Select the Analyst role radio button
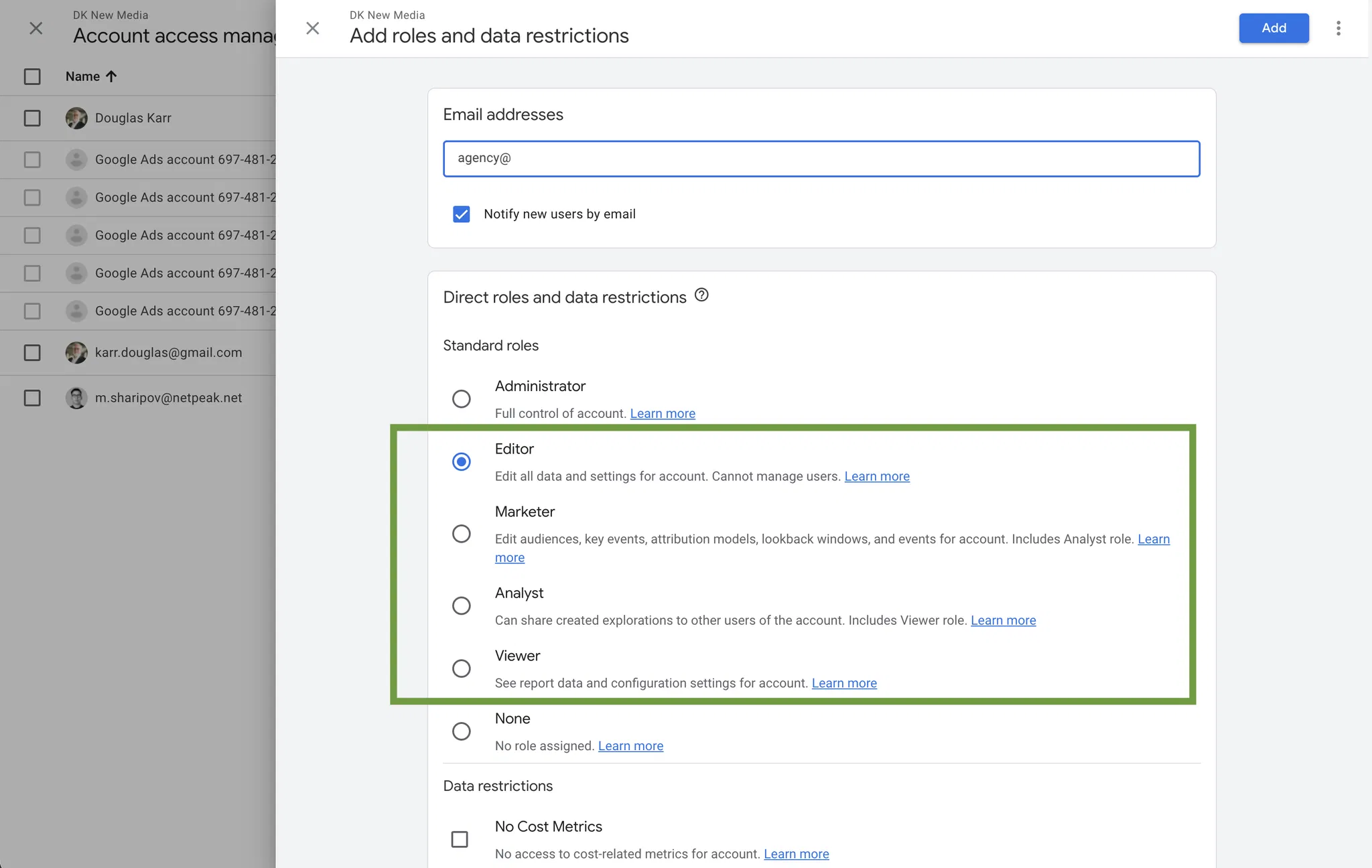The height and width of the screenshot is (868, 1372). [x=461, y=605]
